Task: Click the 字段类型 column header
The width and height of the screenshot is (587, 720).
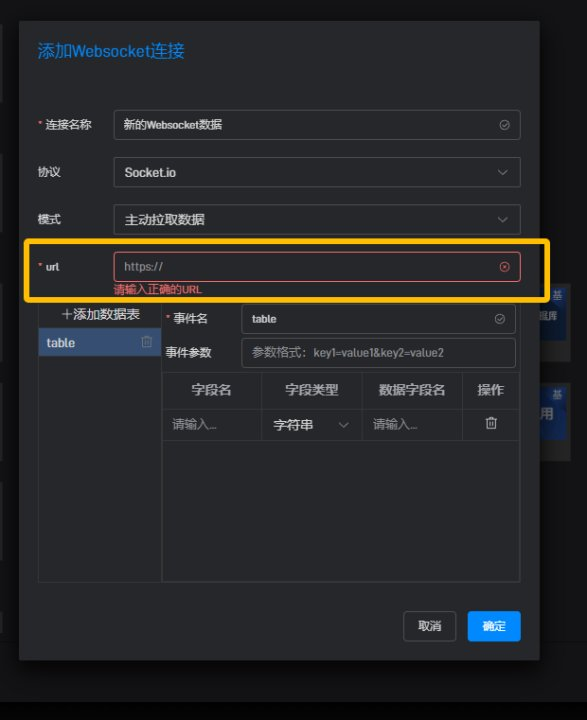Action: tap(311, 390)
